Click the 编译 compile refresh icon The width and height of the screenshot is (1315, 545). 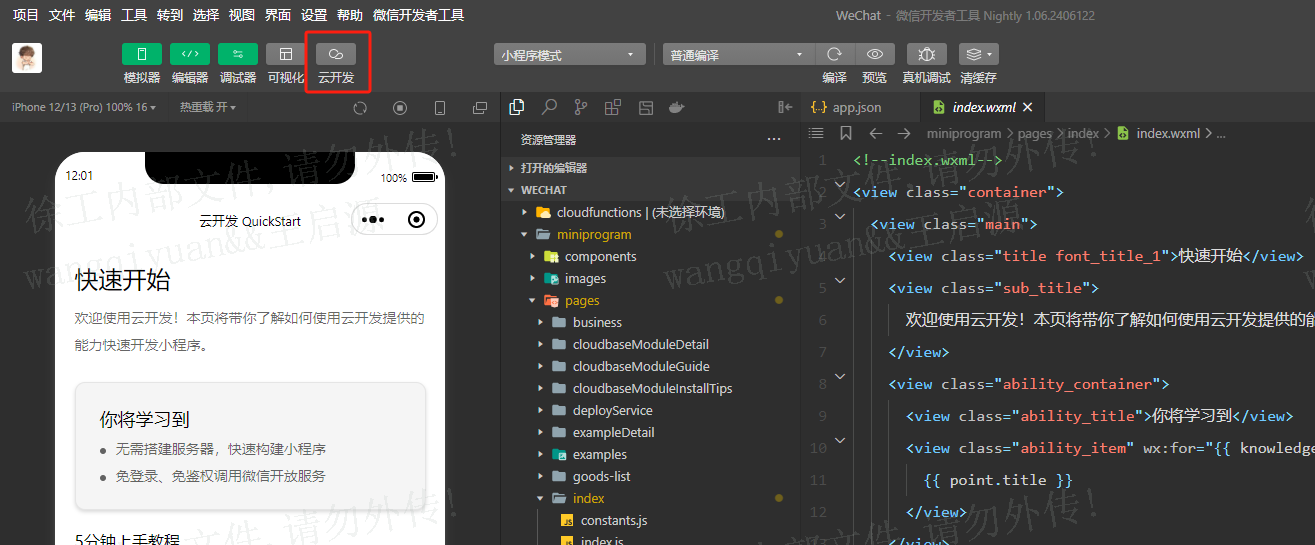click(834, 54)
